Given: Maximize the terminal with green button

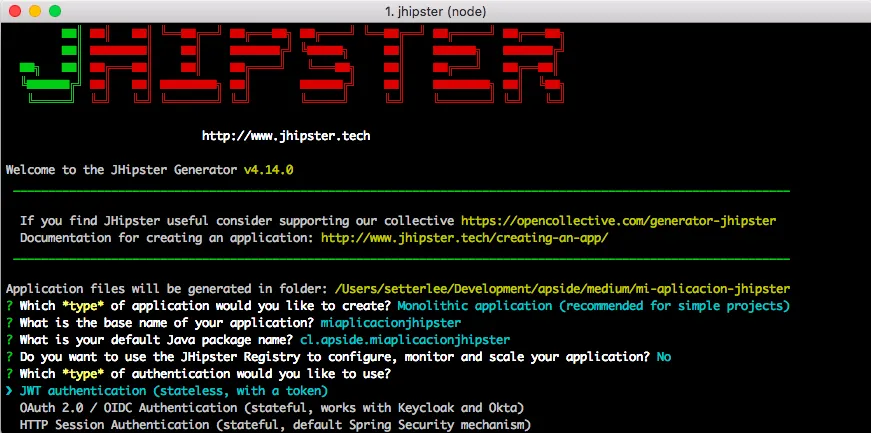Looking at the screenshot, I should (55, 11).
